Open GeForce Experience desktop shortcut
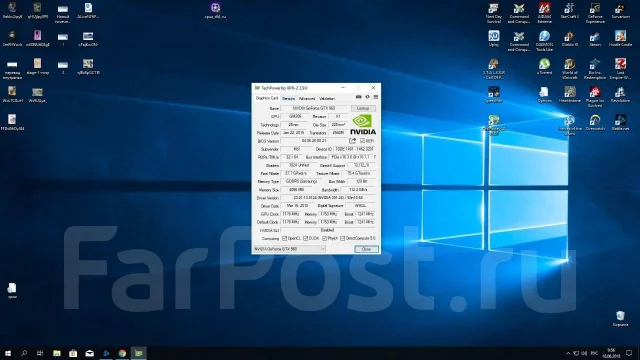 point(595,12)
